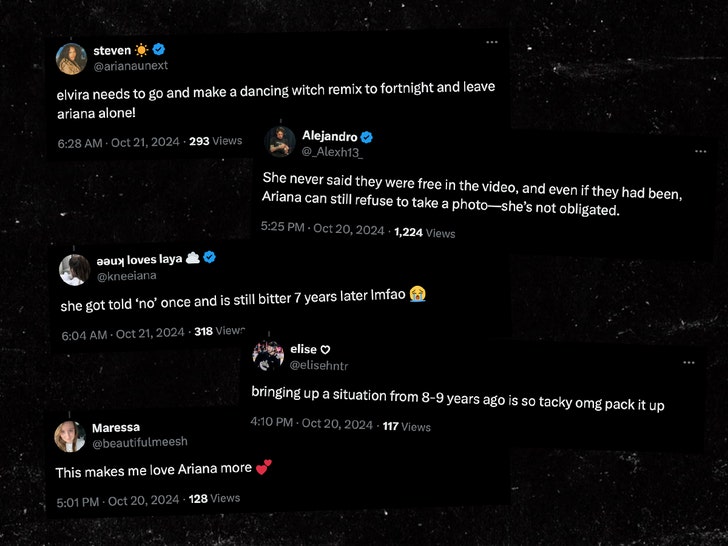Image resolution: width=728 pixels, height=546 pixels.
Task: Open elise's profile avatar
Action: [268, 355]
